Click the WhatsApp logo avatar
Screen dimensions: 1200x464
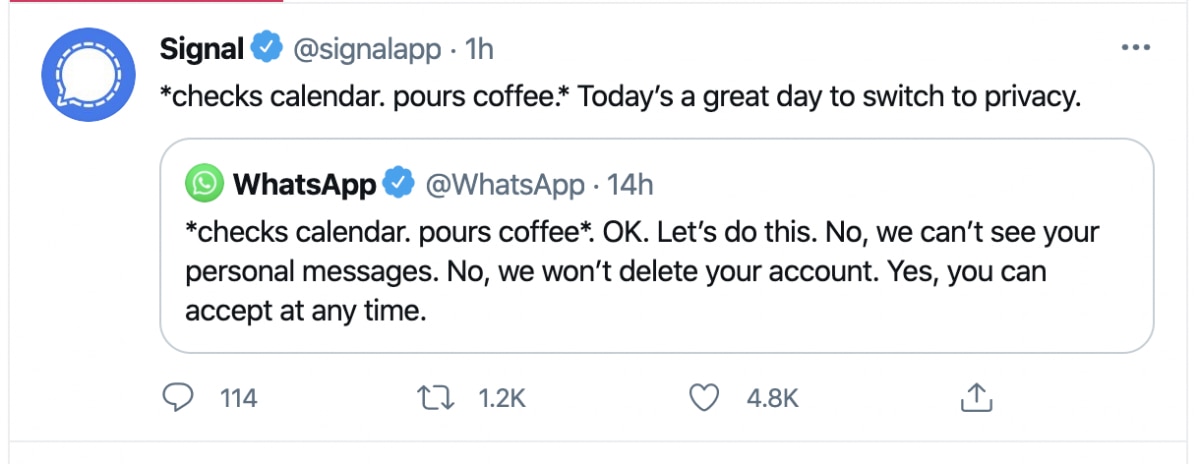[x=205, y=184]
